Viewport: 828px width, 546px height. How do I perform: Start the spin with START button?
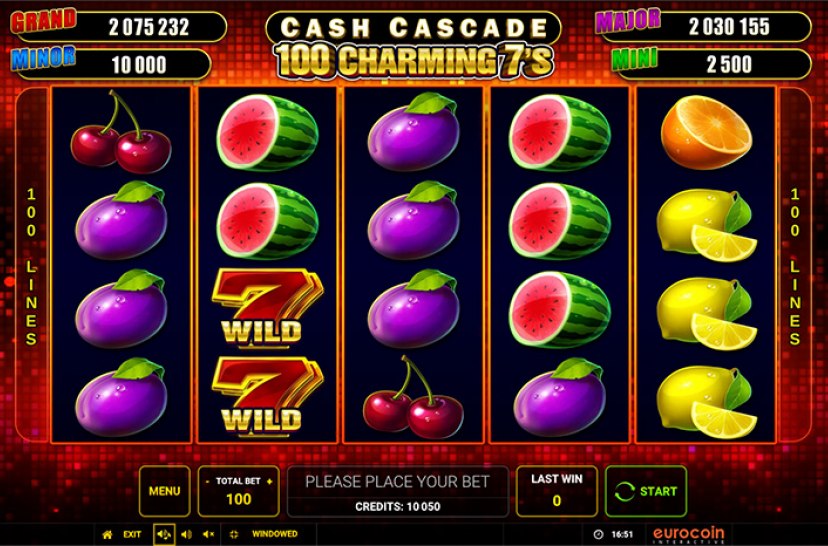[646, 491]
